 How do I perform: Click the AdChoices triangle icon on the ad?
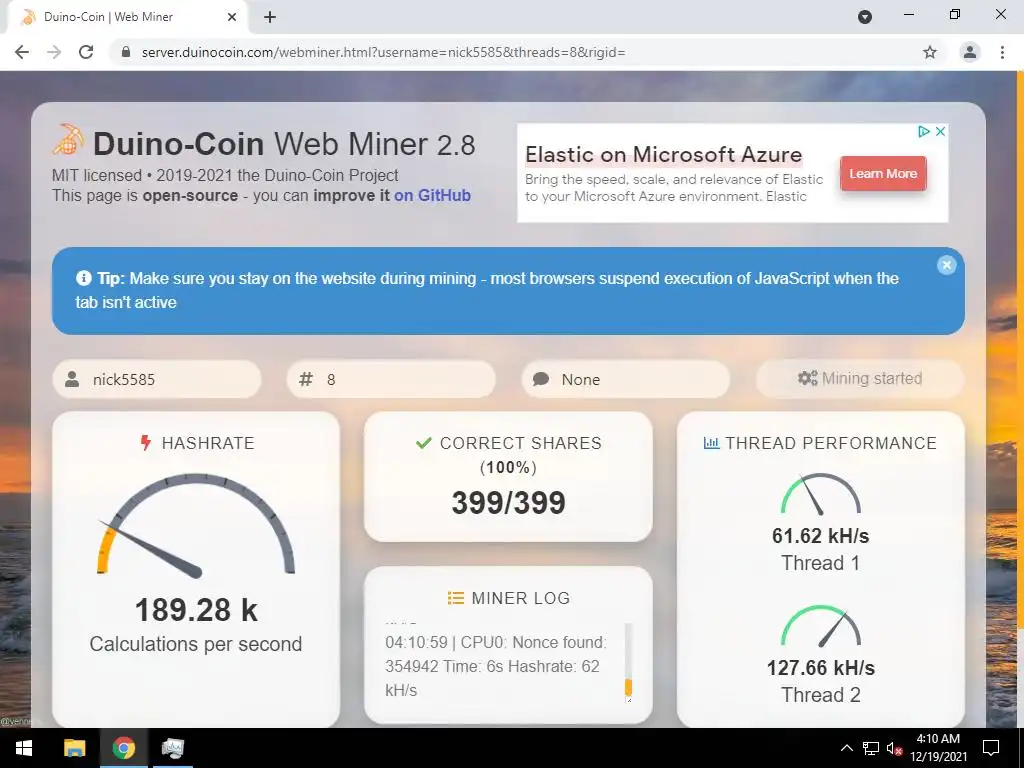pos(923,131)
